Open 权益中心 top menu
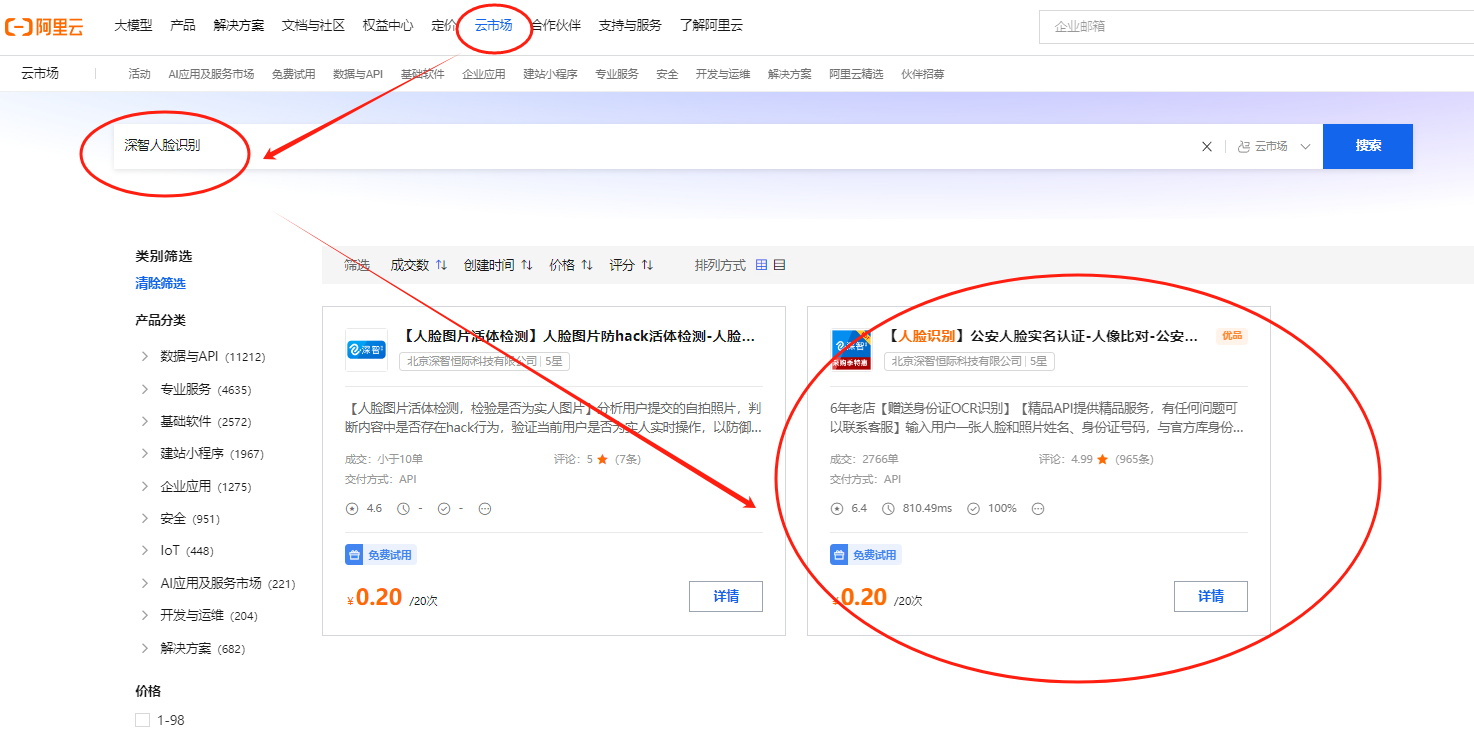This screenshot has height=737, width=1474. click(x=388, y=26)
